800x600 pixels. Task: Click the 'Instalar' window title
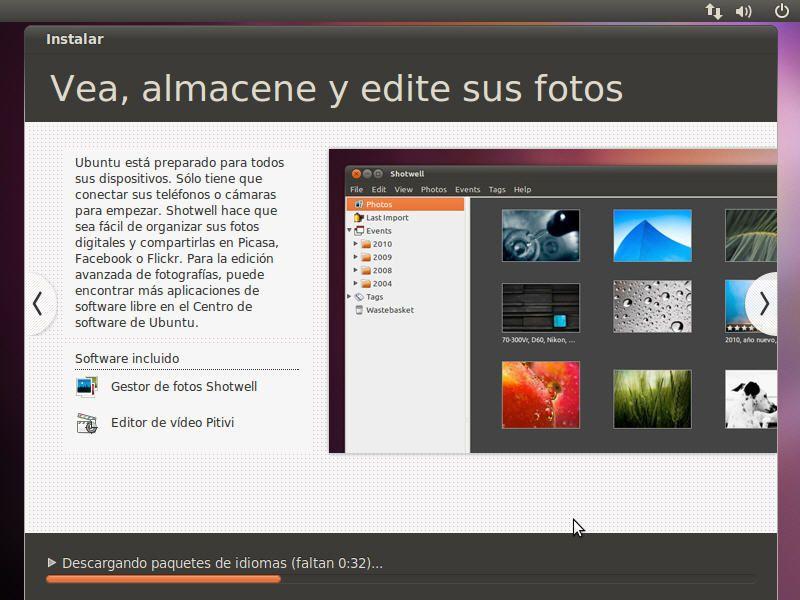(x=74, y=39)
